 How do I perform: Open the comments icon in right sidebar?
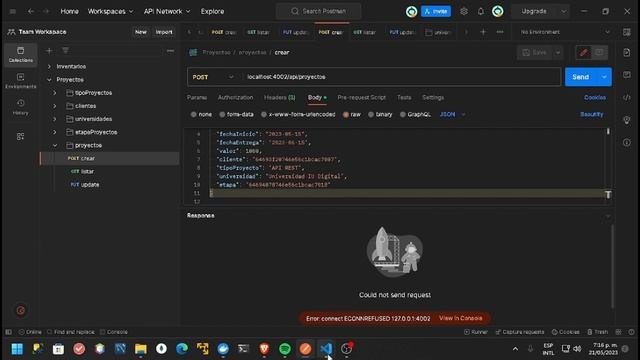pyautogui.click(x=627, y=75)
